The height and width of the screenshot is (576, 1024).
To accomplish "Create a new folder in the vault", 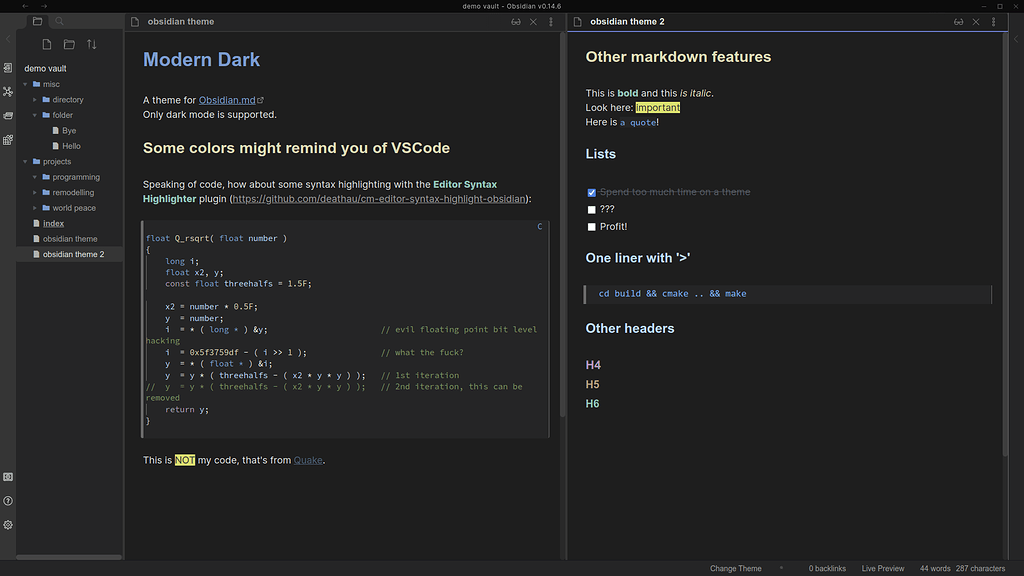I will [68, 44].
